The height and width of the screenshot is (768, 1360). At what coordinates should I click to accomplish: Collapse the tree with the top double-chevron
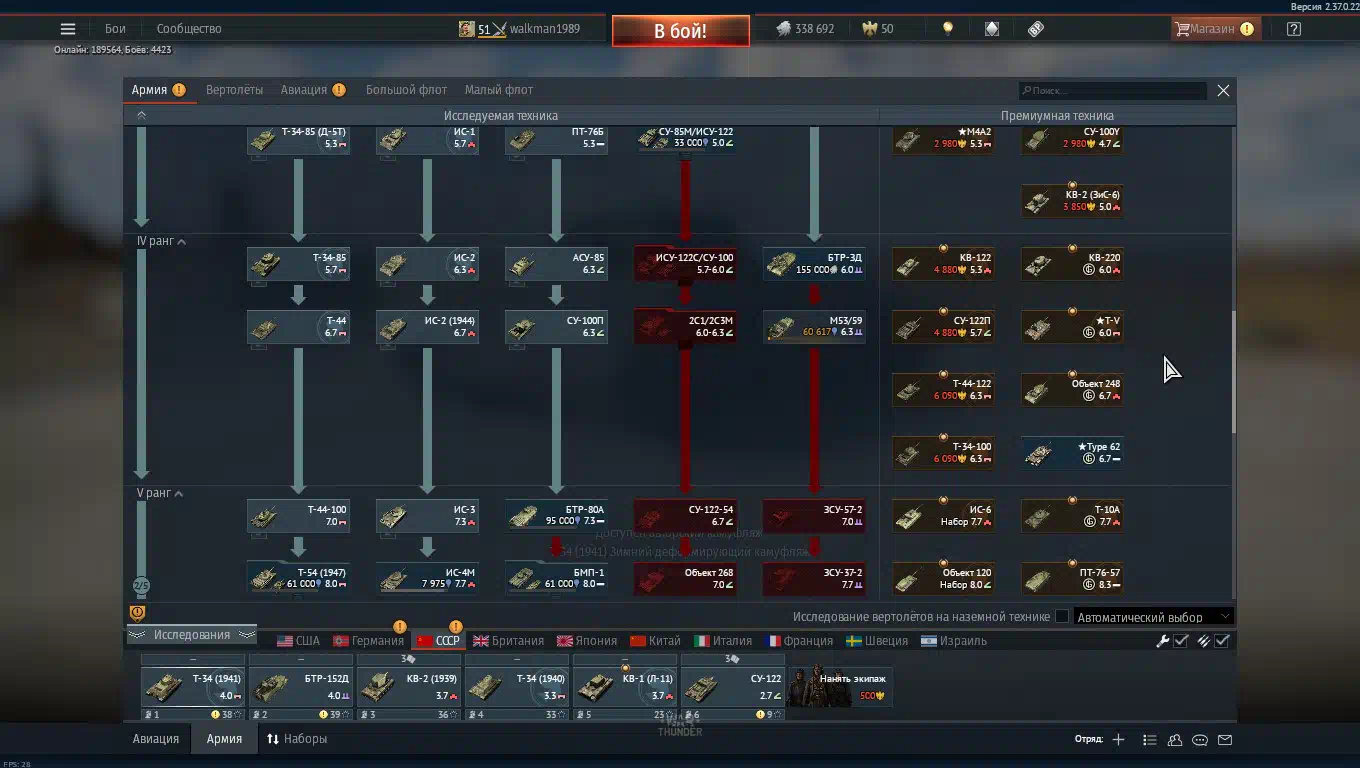pos(141,115)
